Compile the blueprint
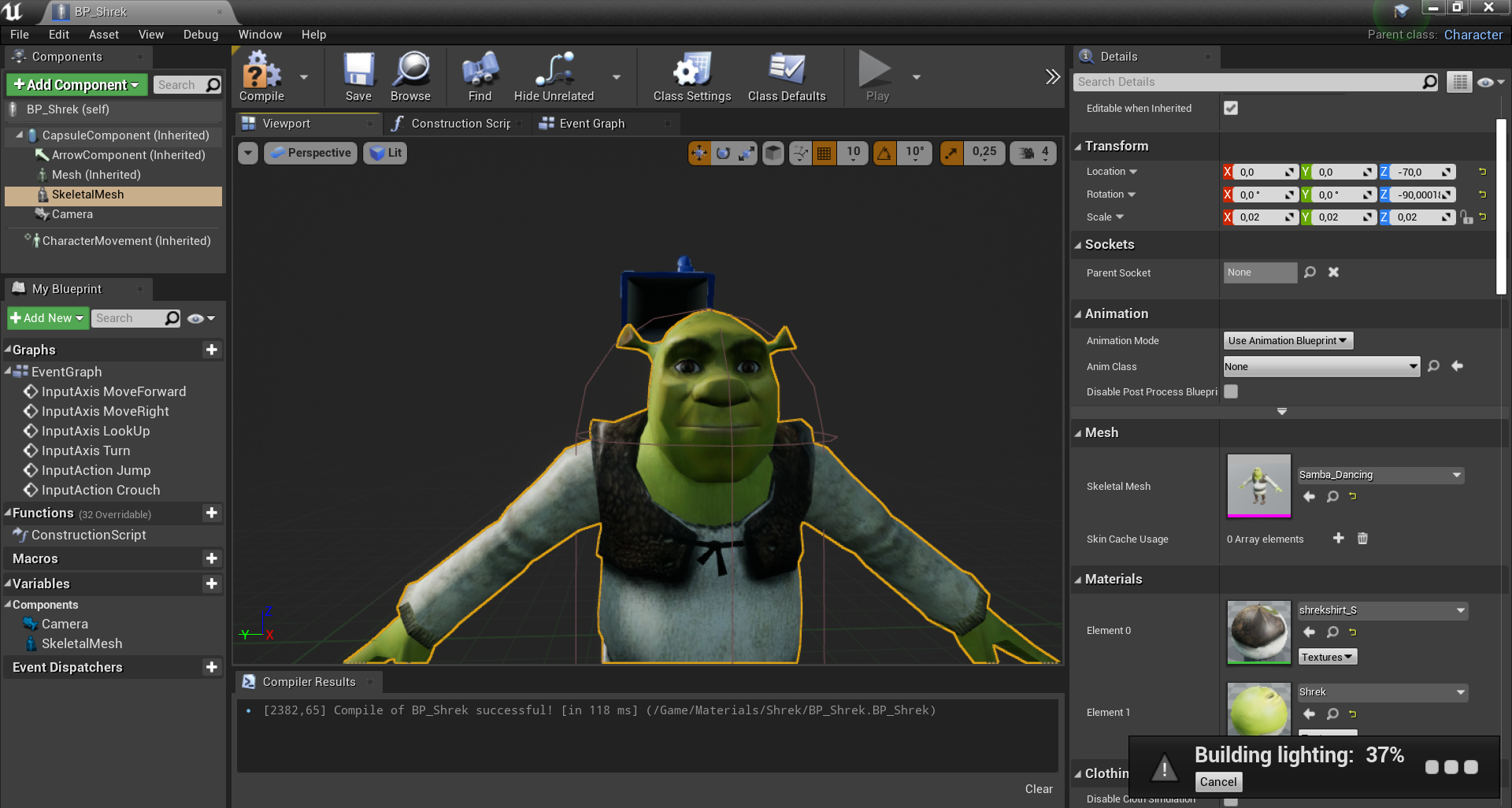 point(261,76)
